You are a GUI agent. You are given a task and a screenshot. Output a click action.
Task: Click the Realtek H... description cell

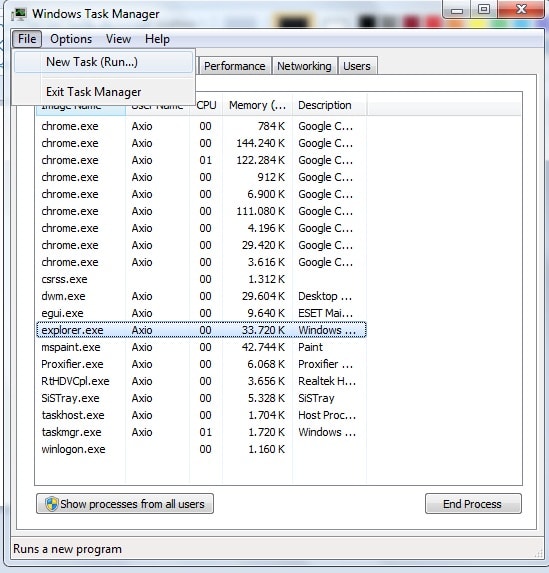point(327,381)
